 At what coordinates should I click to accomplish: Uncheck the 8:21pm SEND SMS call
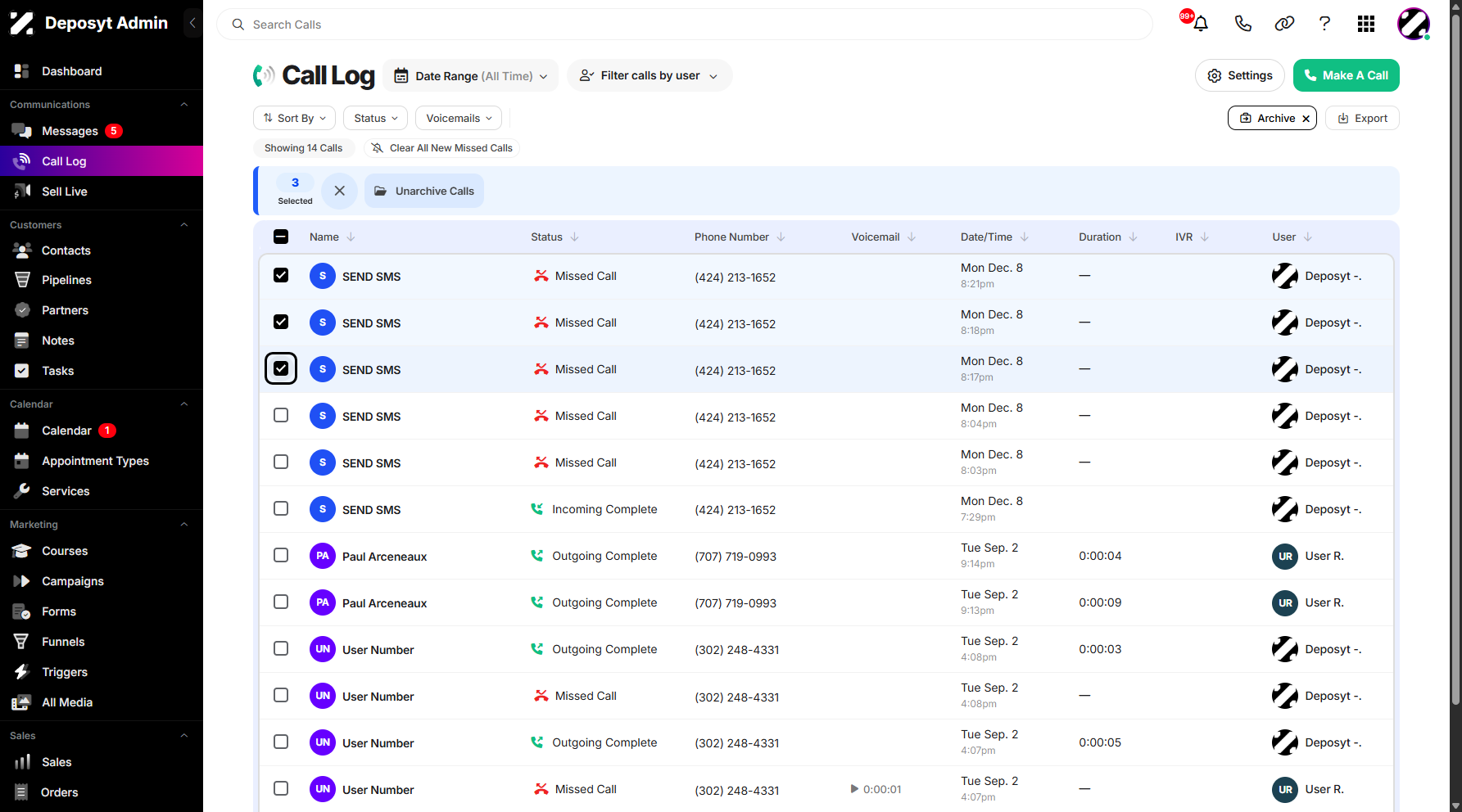(281, 275)
